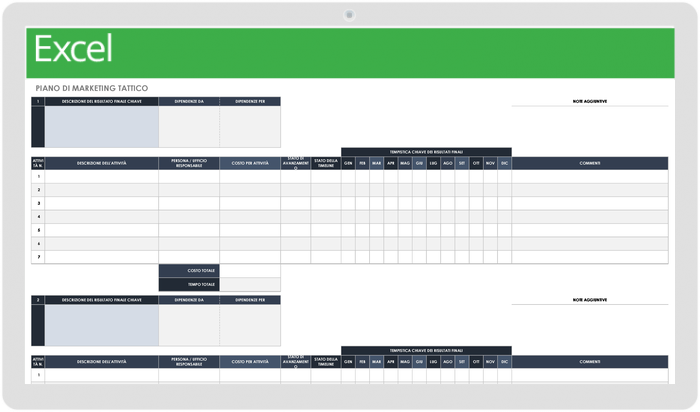Viewport: 700px width, 412px height.
Task: Click activity number 5 cell
Action: tap(38, 230)
